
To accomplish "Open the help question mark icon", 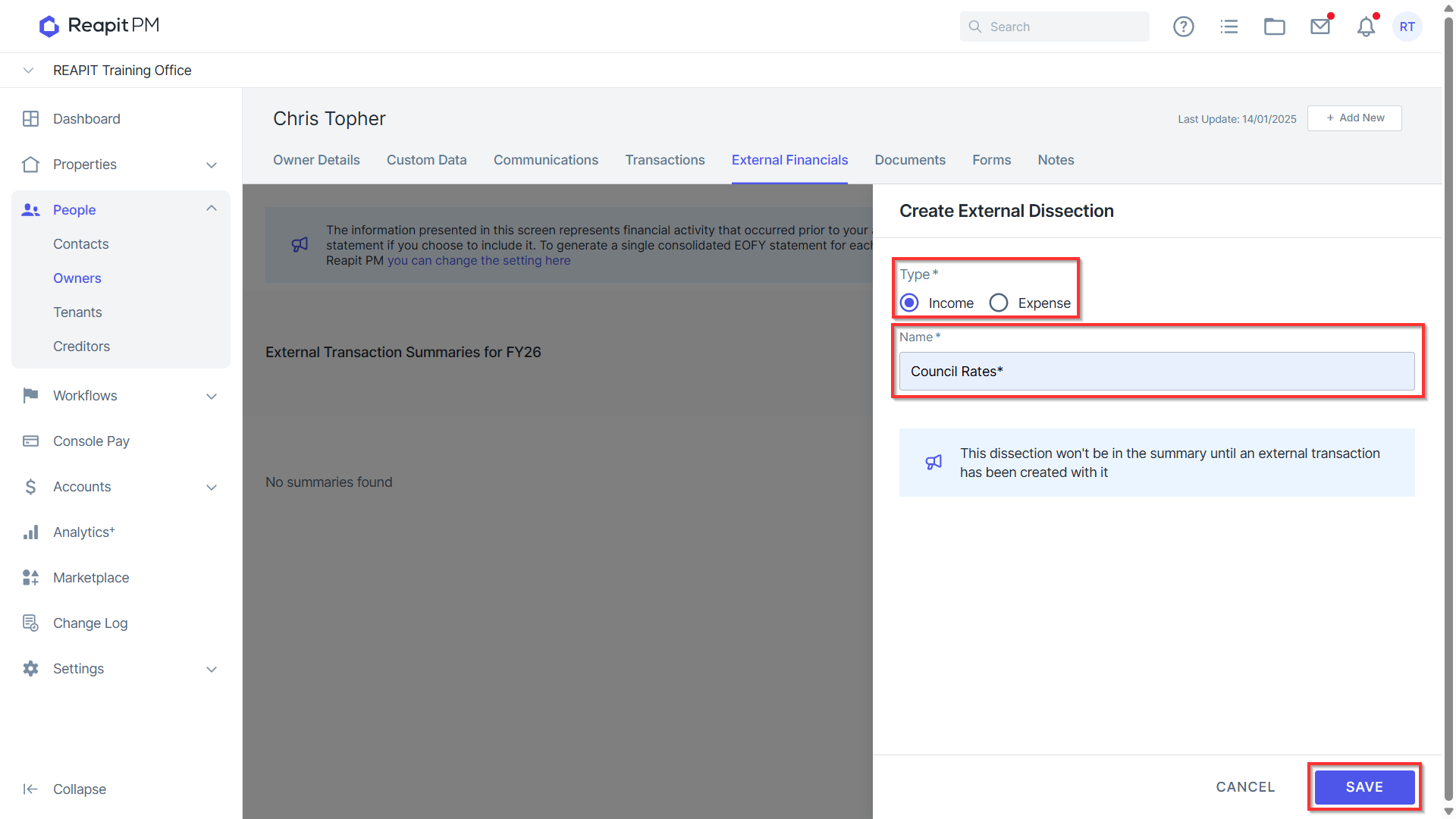I will pyautogui.click(x=1183, y=27).
